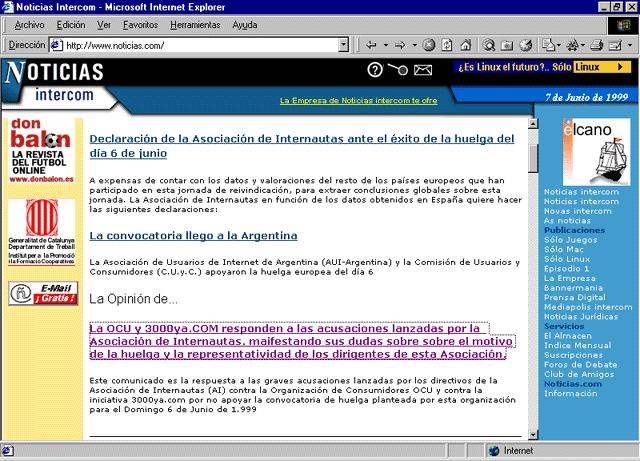Click the don balón magazine banner
640x461 pixels.
42,151
